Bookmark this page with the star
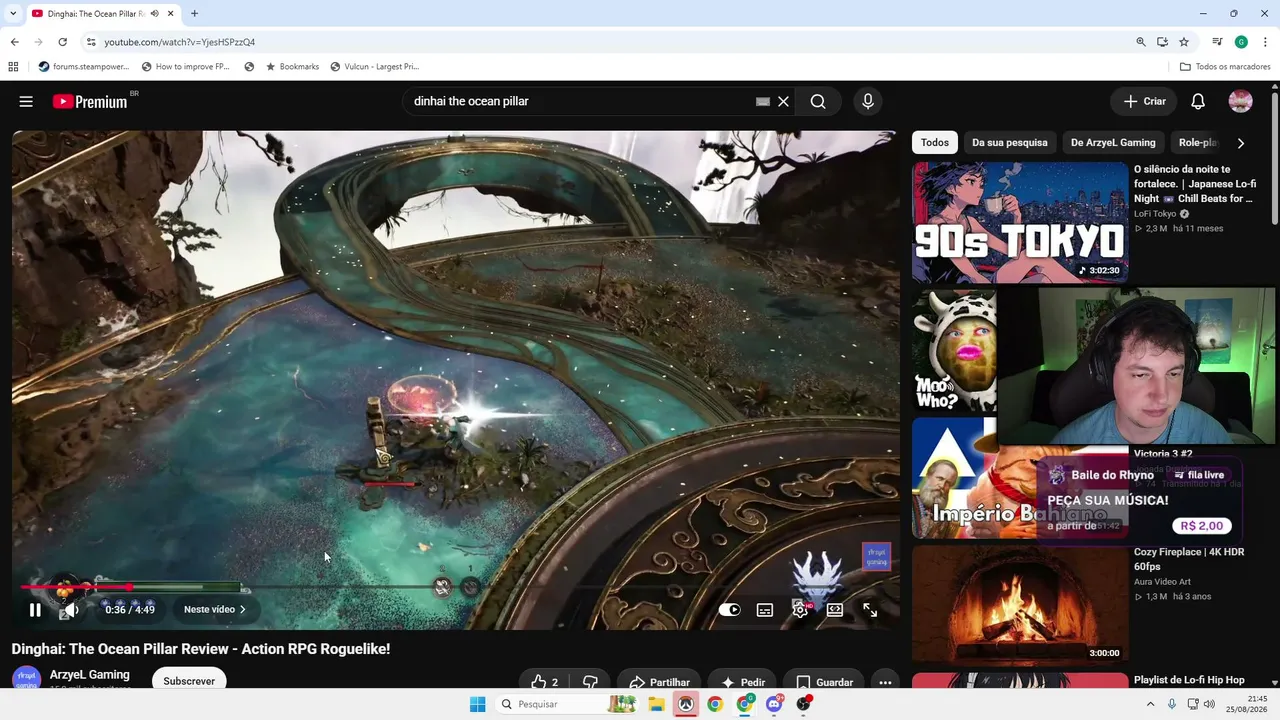 point(1184,42)
